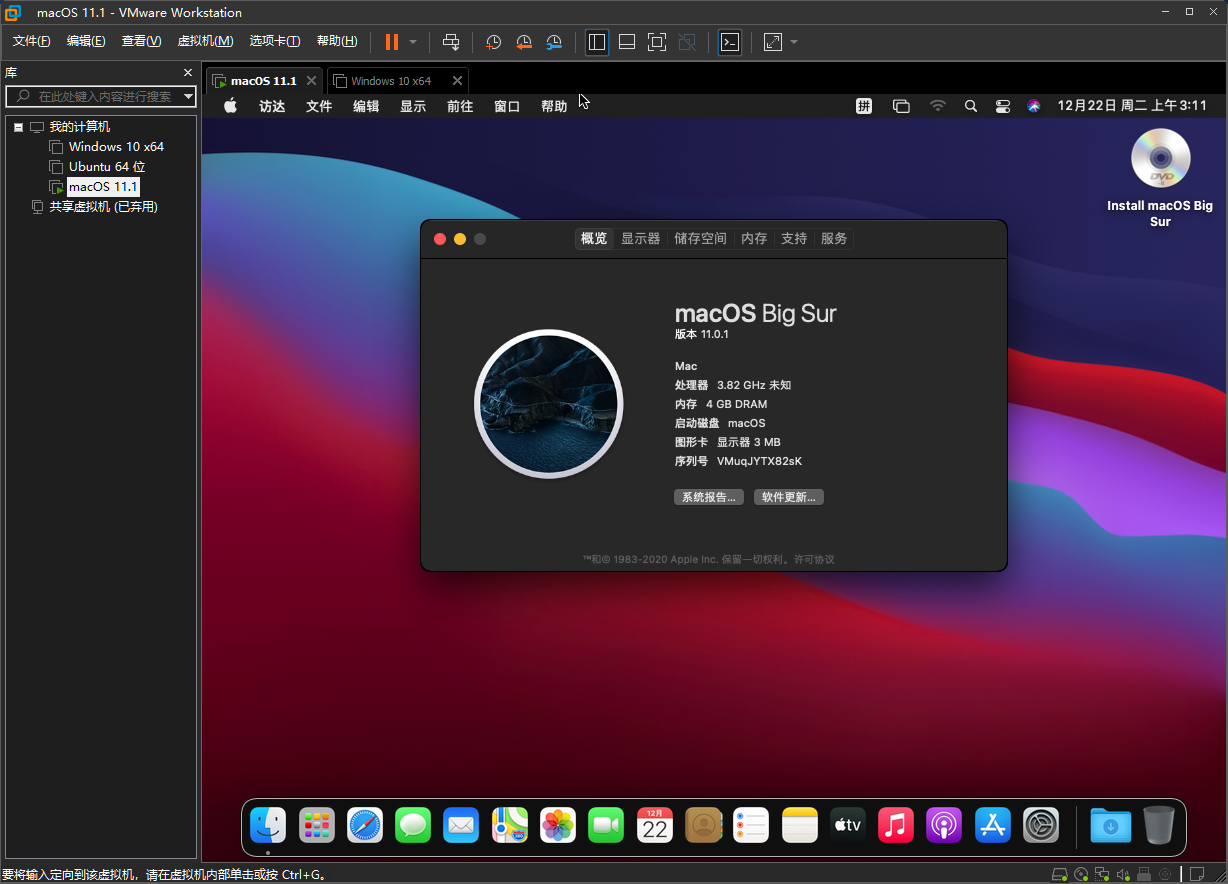
Task: Open the library search dropdown arrow
Action: [189, 97]
